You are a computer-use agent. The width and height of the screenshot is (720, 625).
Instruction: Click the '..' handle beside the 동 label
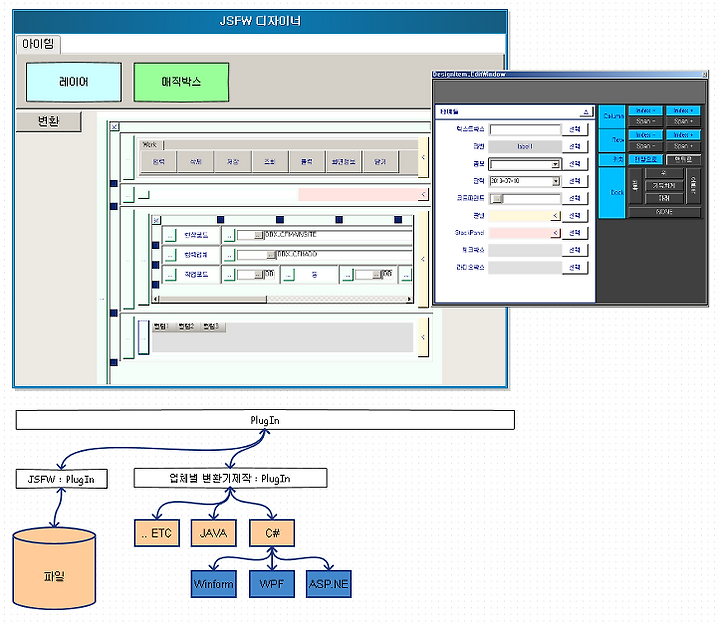pos(288,275)
